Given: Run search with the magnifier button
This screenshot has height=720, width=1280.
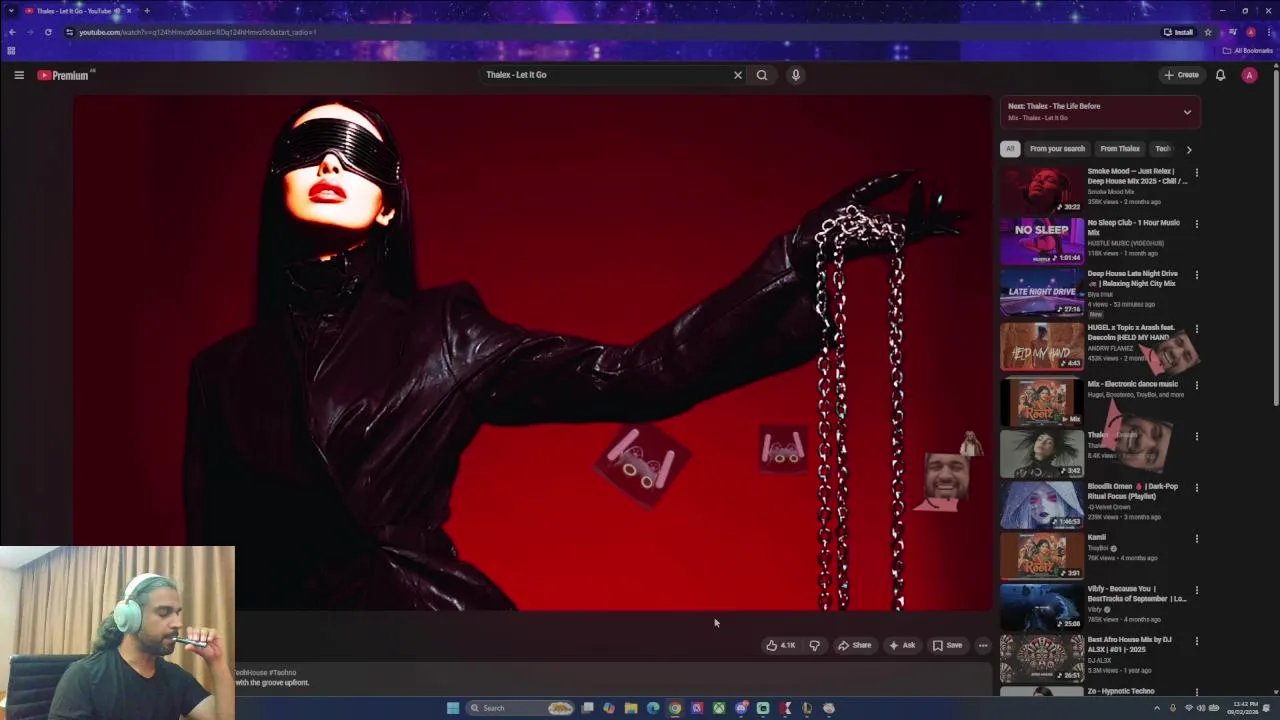Looking at the screenshot, I should coord(762,75).
